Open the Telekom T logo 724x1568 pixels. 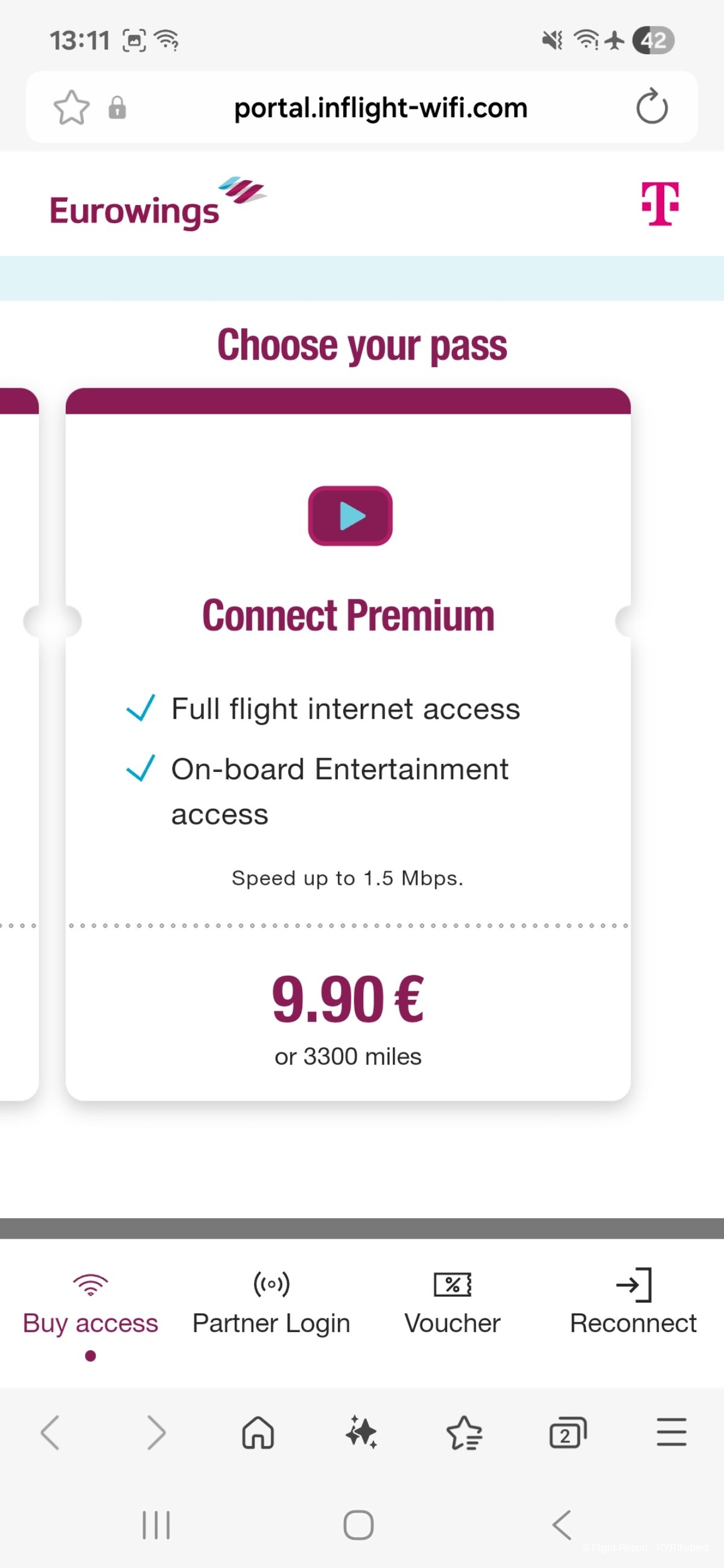click(660, 204)
